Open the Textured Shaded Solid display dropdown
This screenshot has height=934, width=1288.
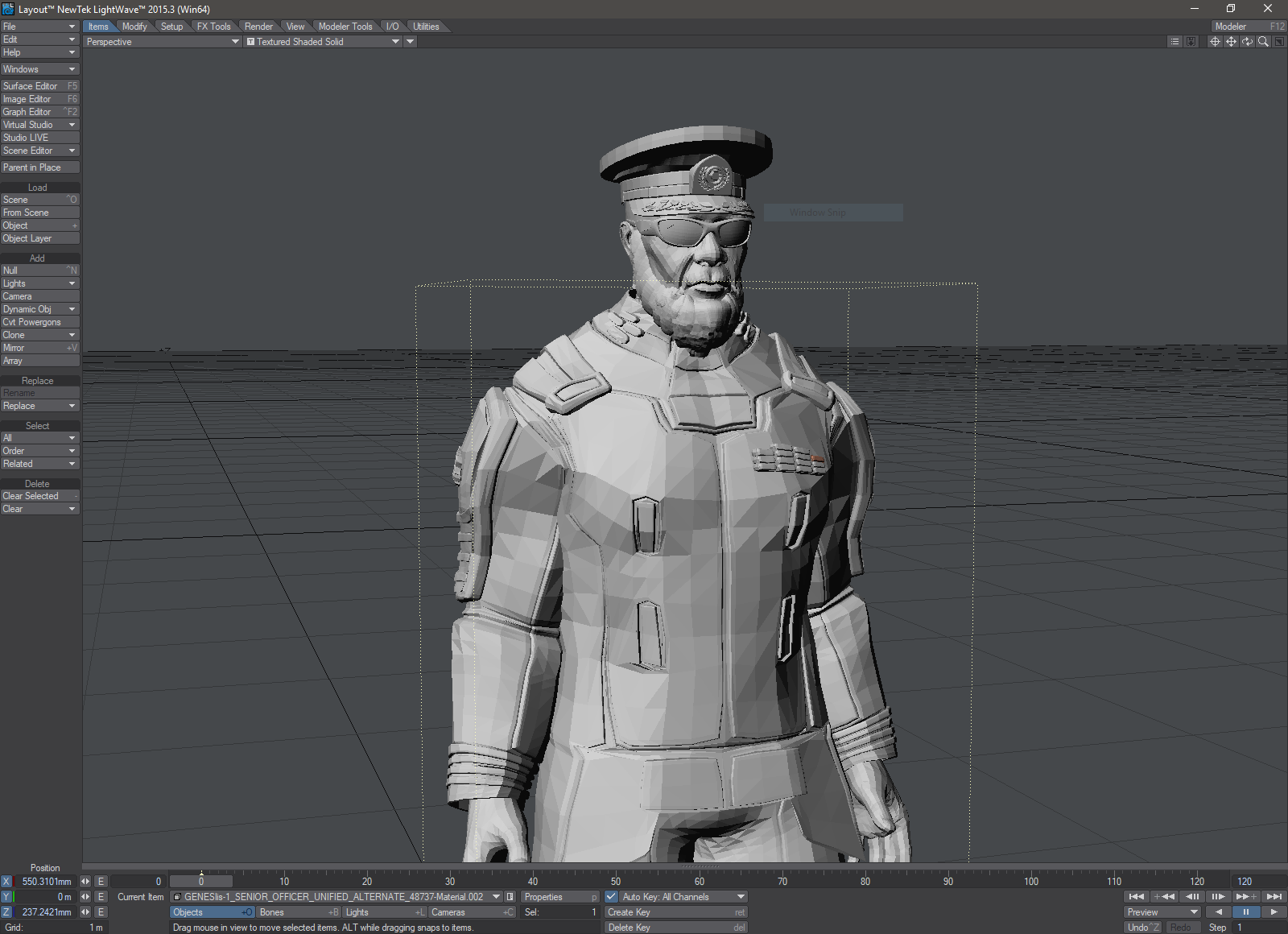pyautogui.click(x=323, y=42)
